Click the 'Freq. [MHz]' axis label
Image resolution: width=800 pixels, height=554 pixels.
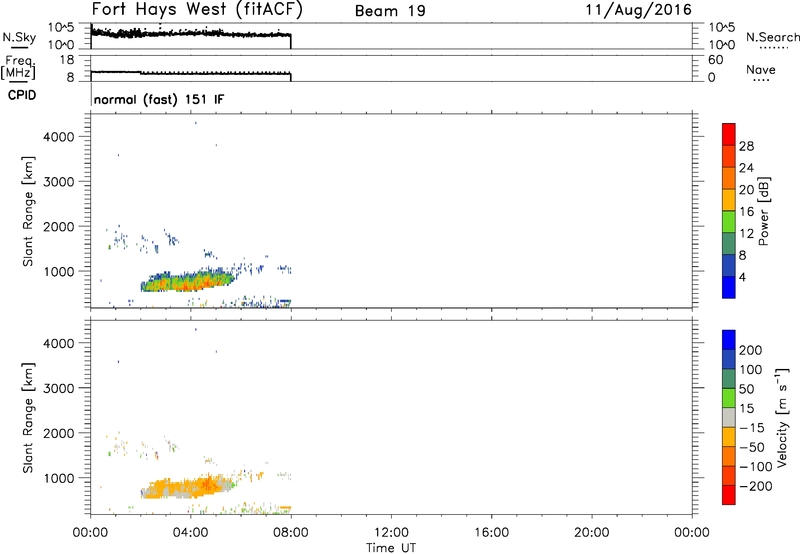pyautogui.click(x=19, y=68)
